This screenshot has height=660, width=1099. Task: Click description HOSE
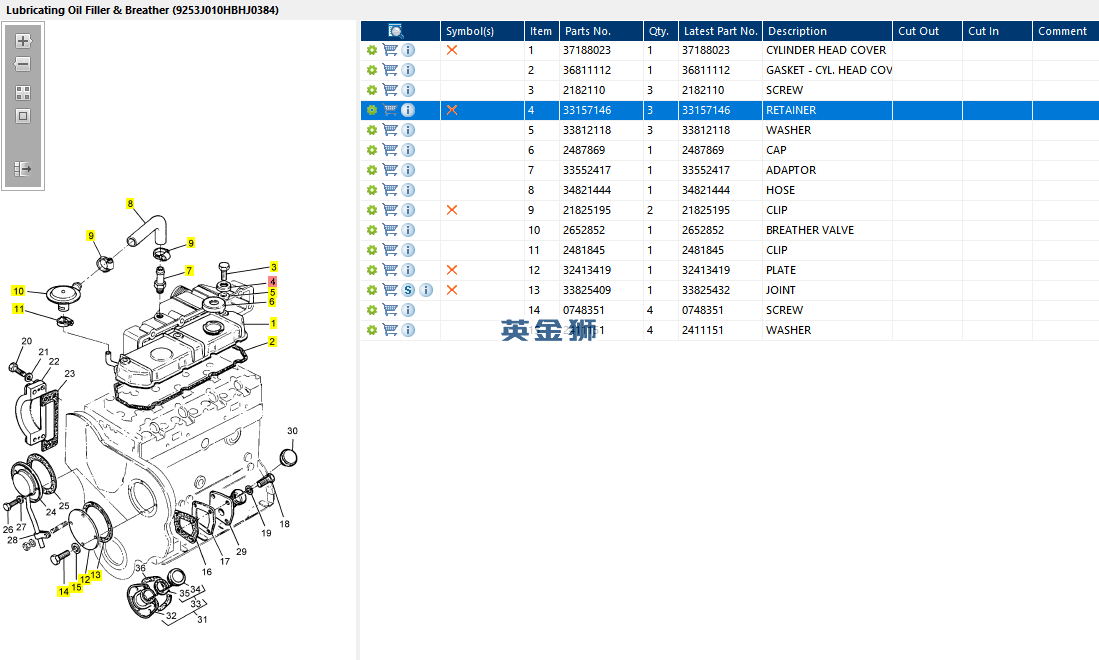(780, 191)
